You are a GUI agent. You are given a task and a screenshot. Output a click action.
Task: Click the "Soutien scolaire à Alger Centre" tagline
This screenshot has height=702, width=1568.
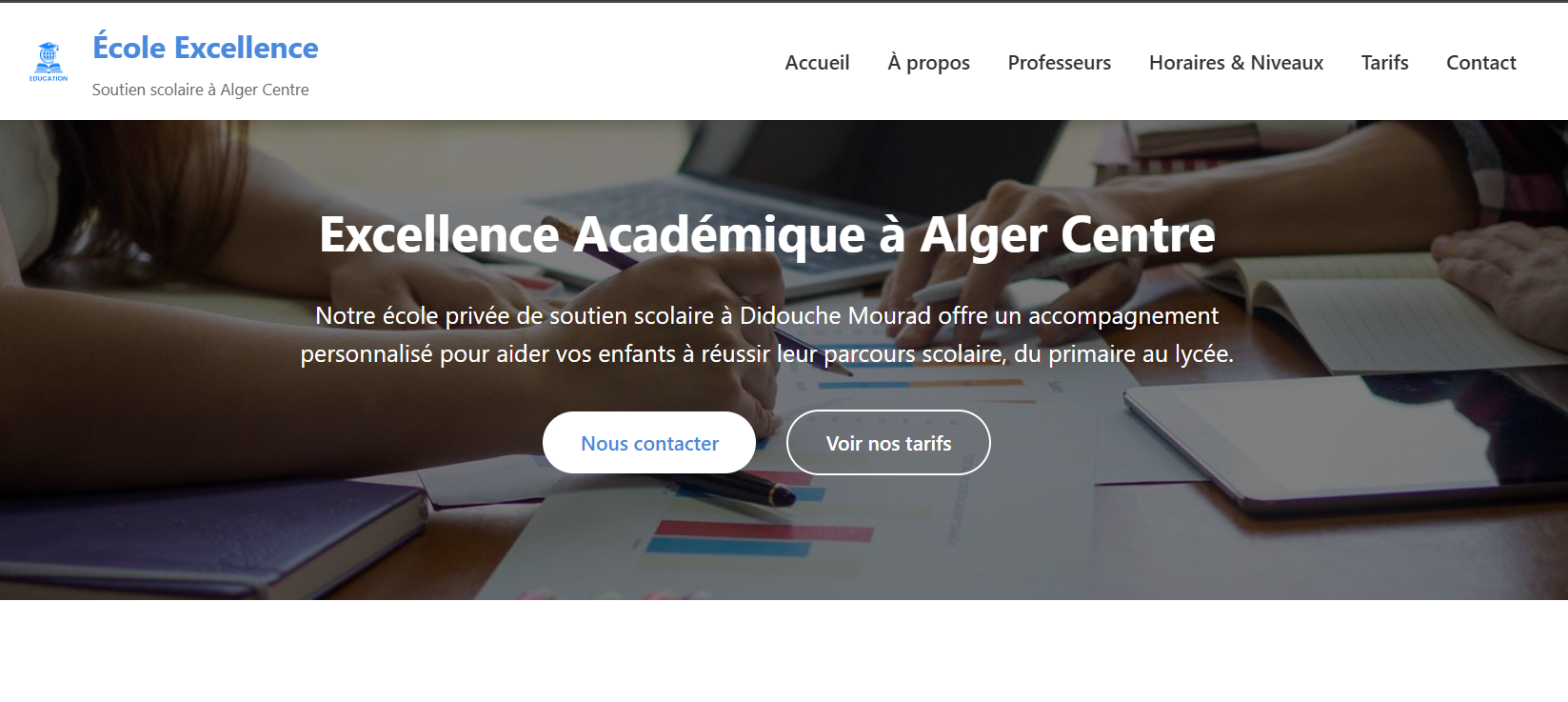pyautogui.click(x=200, y=90)
